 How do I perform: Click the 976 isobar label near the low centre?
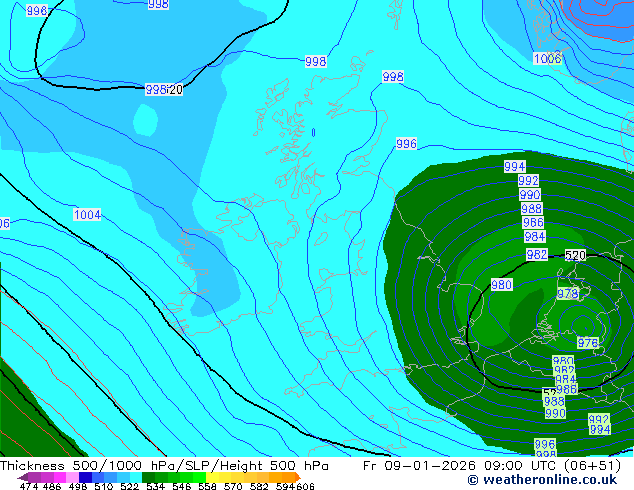[588, 343]
